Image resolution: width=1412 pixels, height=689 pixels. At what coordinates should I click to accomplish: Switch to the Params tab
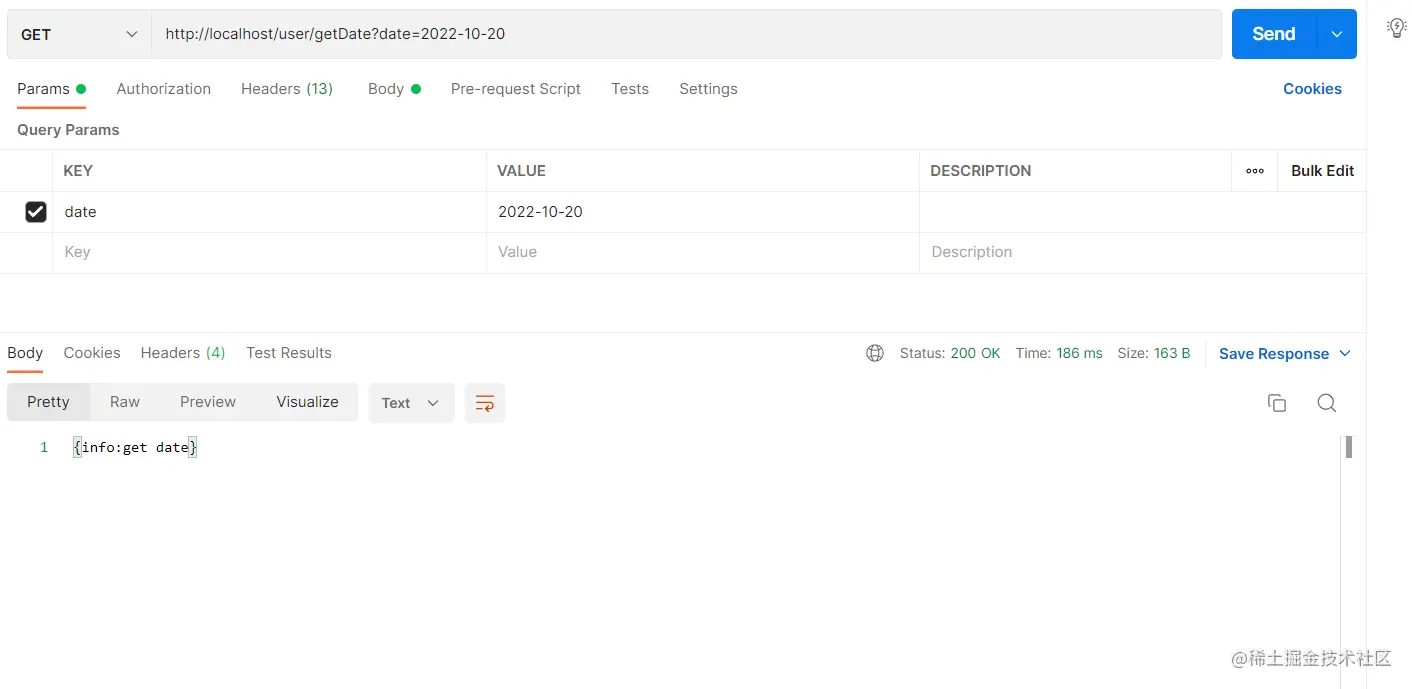click(x=51, y=89)
